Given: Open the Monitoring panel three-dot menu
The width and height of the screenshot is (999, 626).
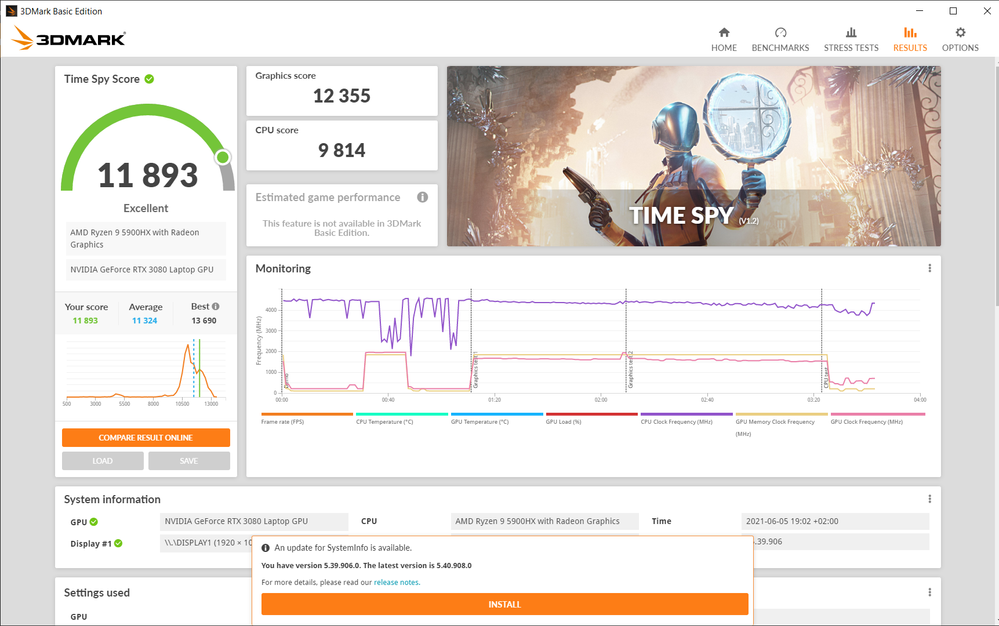Looking at the screenshot, I should pyautogui.click(x=929, y=268).
